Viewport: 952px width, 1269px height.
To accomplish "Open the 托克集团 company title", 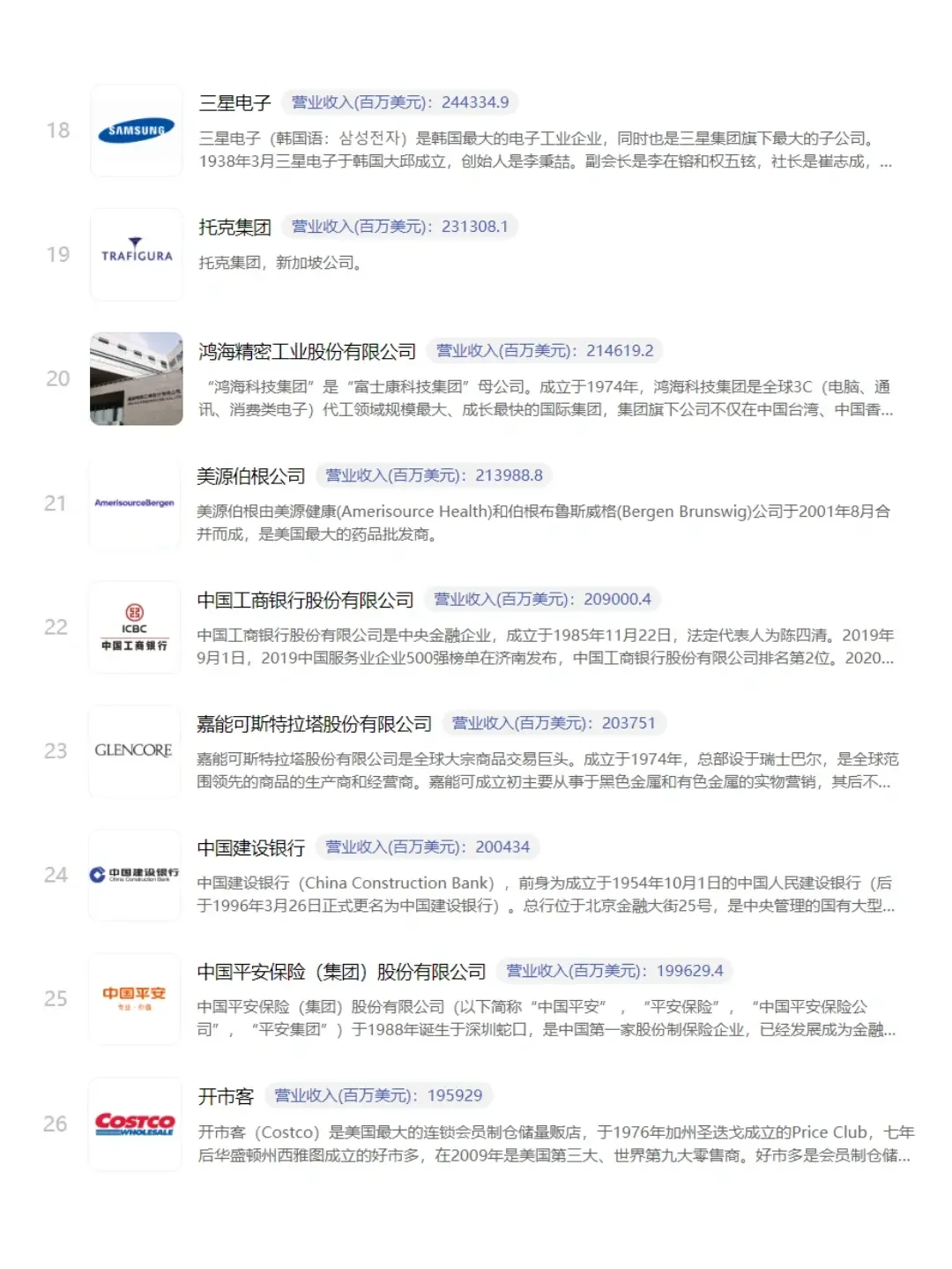I will tap(234, 228).
